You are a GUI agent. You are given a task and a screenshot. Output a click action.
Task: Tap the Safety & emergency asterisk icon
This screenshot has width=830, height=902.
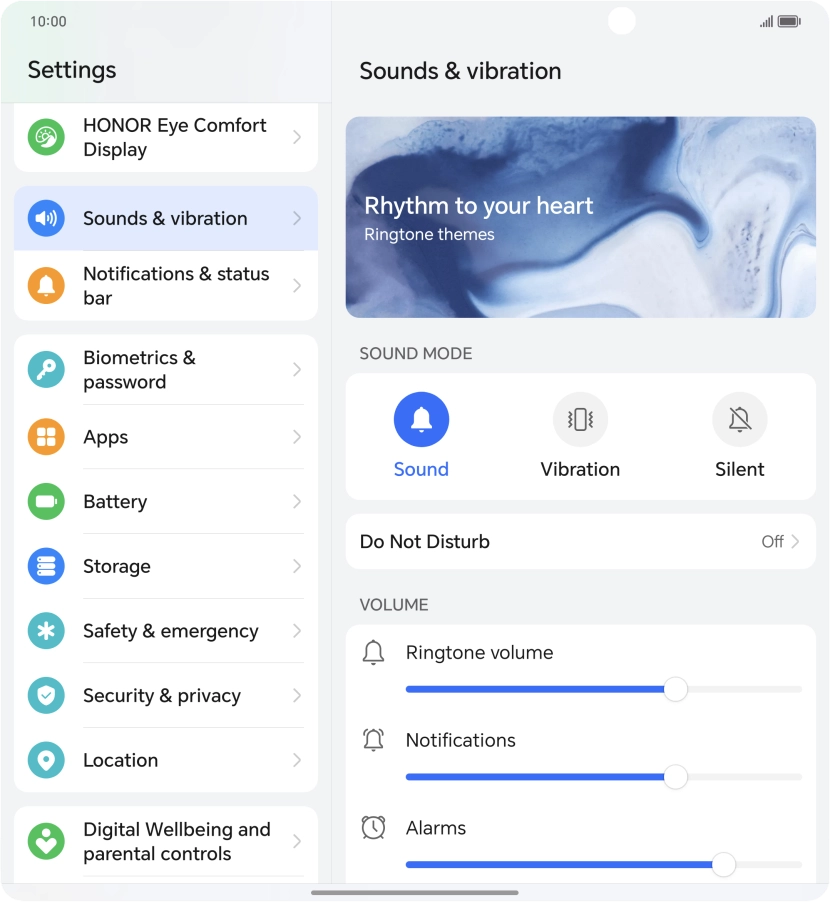tap(46, 631)
